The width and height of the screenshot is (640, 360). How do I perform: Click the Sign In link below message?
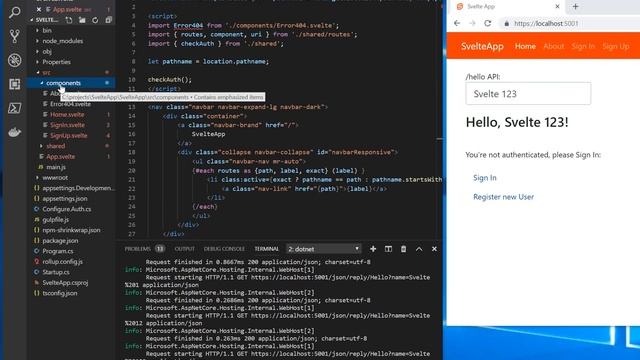[484, 178]
